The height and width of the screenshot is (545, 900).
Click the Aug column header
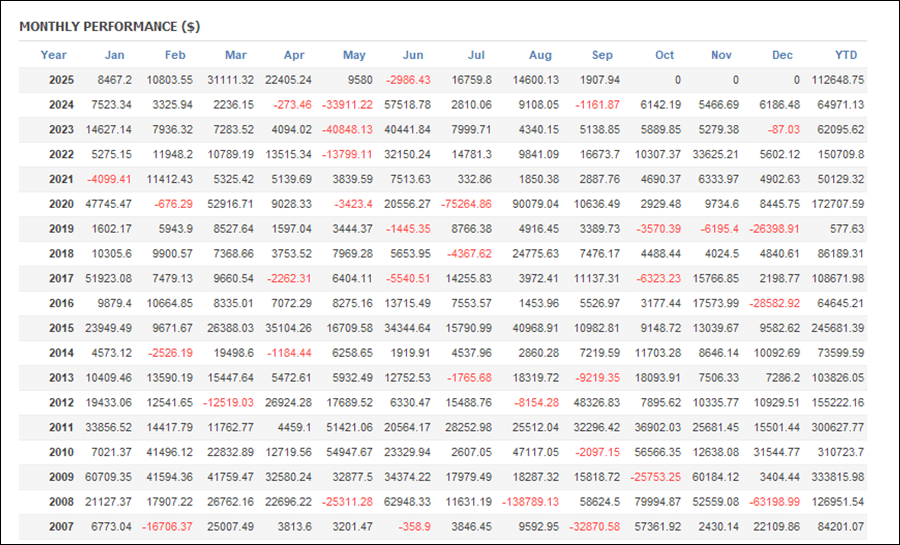pyautogui.click(x=540, y=55)
